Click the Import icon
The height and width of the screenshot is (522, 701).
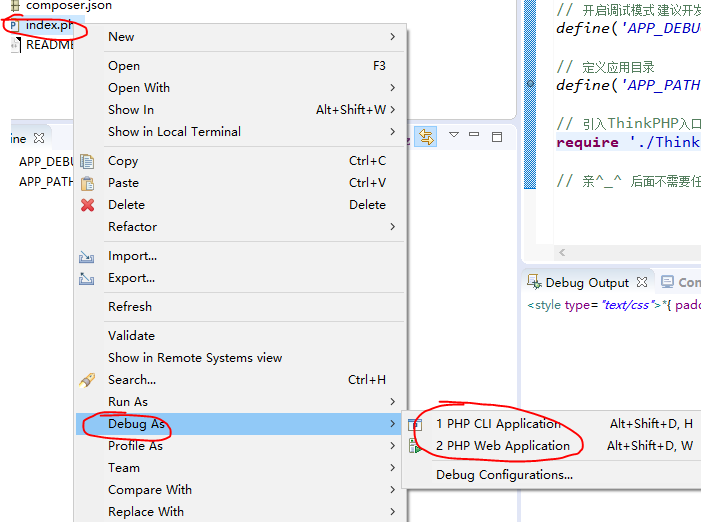86,257
